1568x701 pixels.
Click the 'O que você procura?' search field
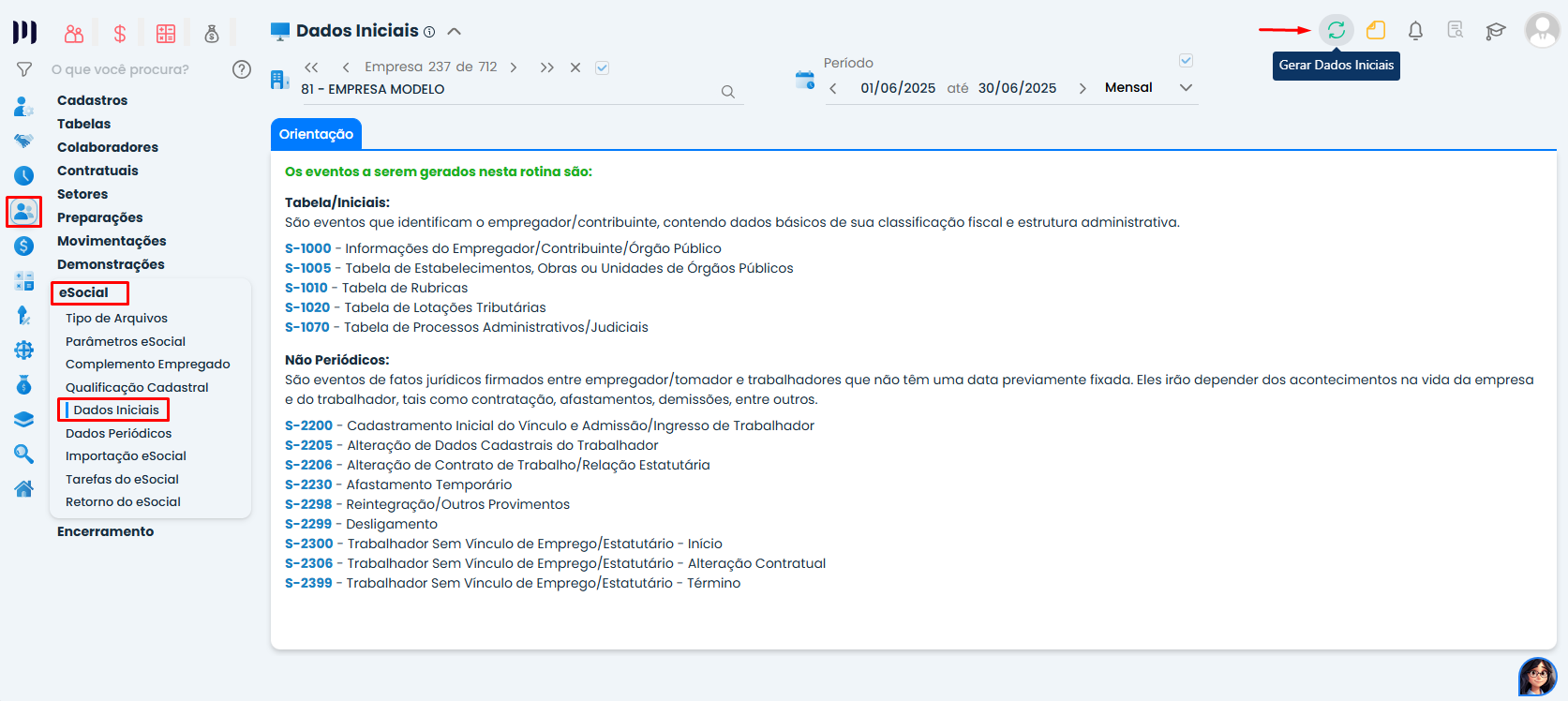pos(120,69)
